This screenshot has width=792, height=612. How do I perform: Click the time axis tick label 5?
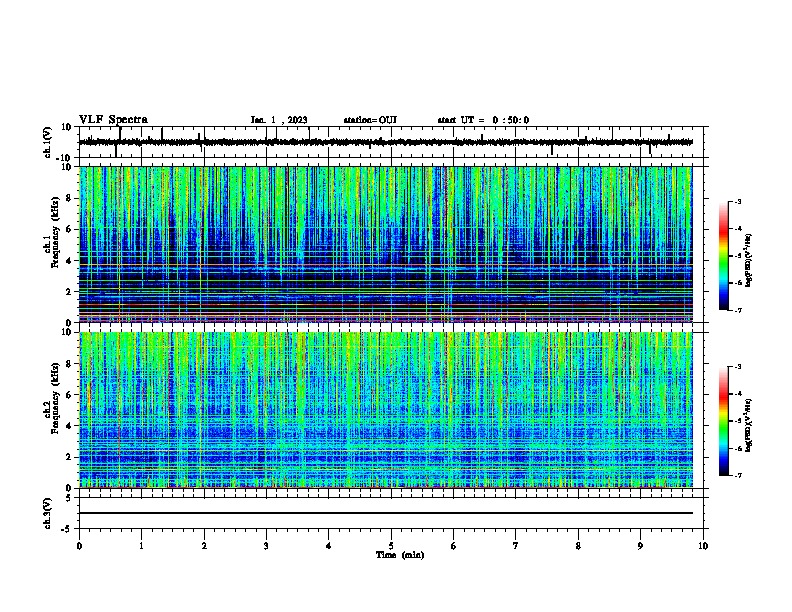click(x=391, y=546)
